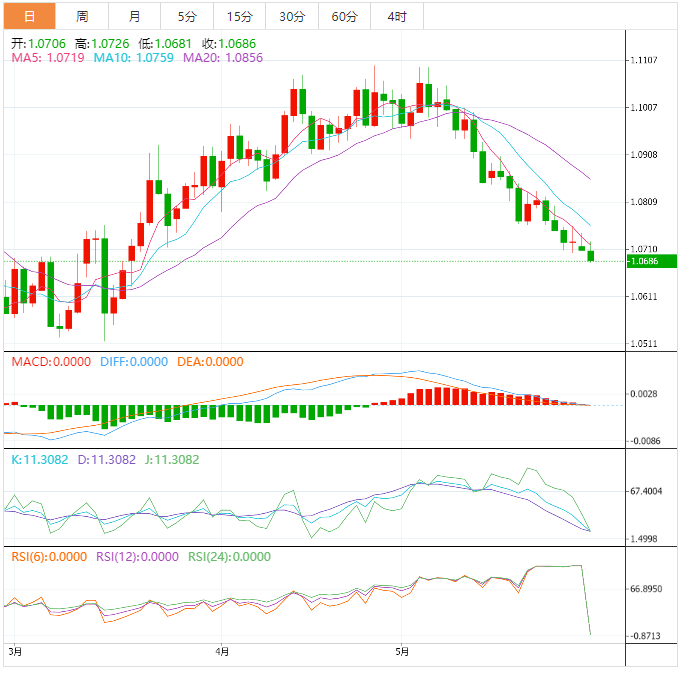The image size is (684, 674).
Task: Click the RSI(6):0.0000 label
Action: pyautogui.click(x=49, y=557)
